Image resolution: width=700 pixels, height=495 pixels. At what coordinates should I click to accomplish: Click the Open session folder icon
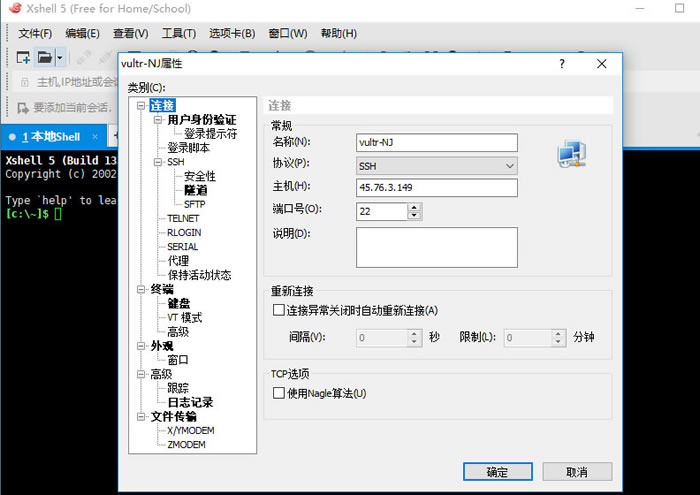[x=45, y=58]
